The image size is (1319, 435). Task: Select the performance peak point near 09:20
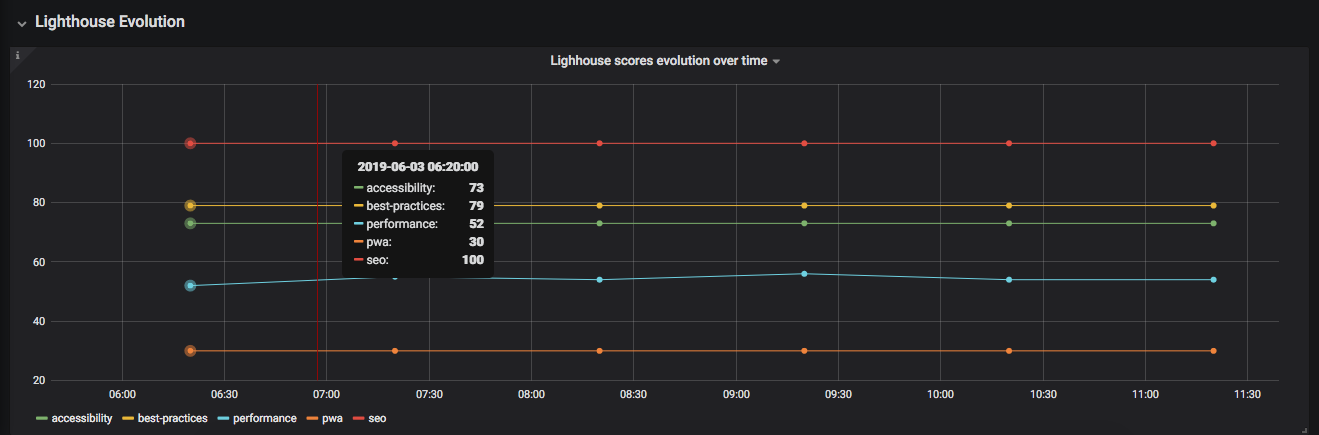[x=804, y=273]
